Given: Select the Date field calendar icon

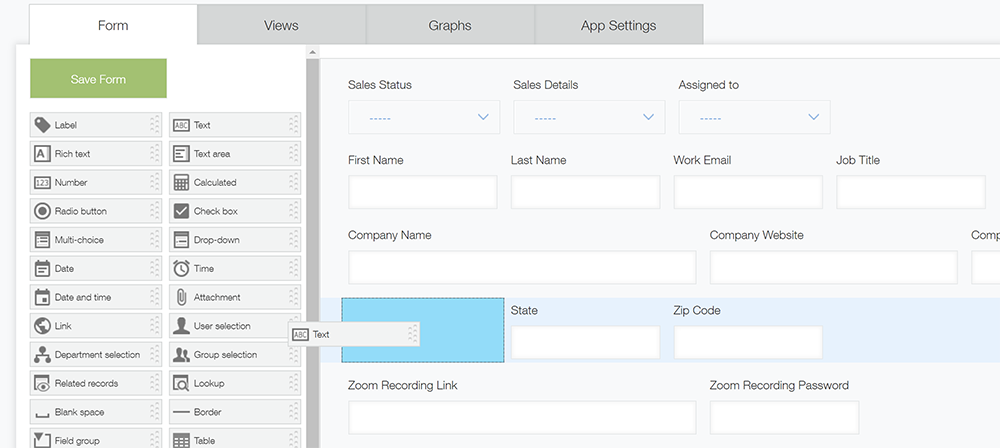Looking at the screenshot, I should tap(42, 269).
